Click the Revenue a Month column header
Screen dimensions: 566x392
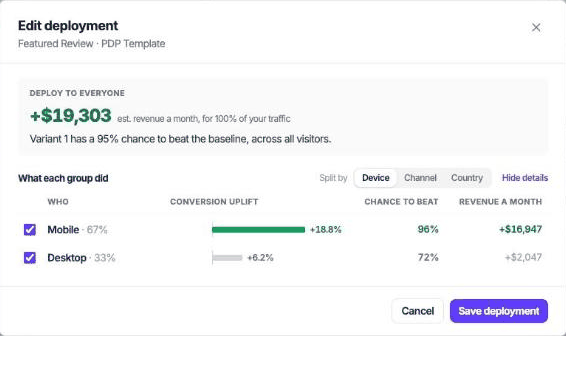500,202
